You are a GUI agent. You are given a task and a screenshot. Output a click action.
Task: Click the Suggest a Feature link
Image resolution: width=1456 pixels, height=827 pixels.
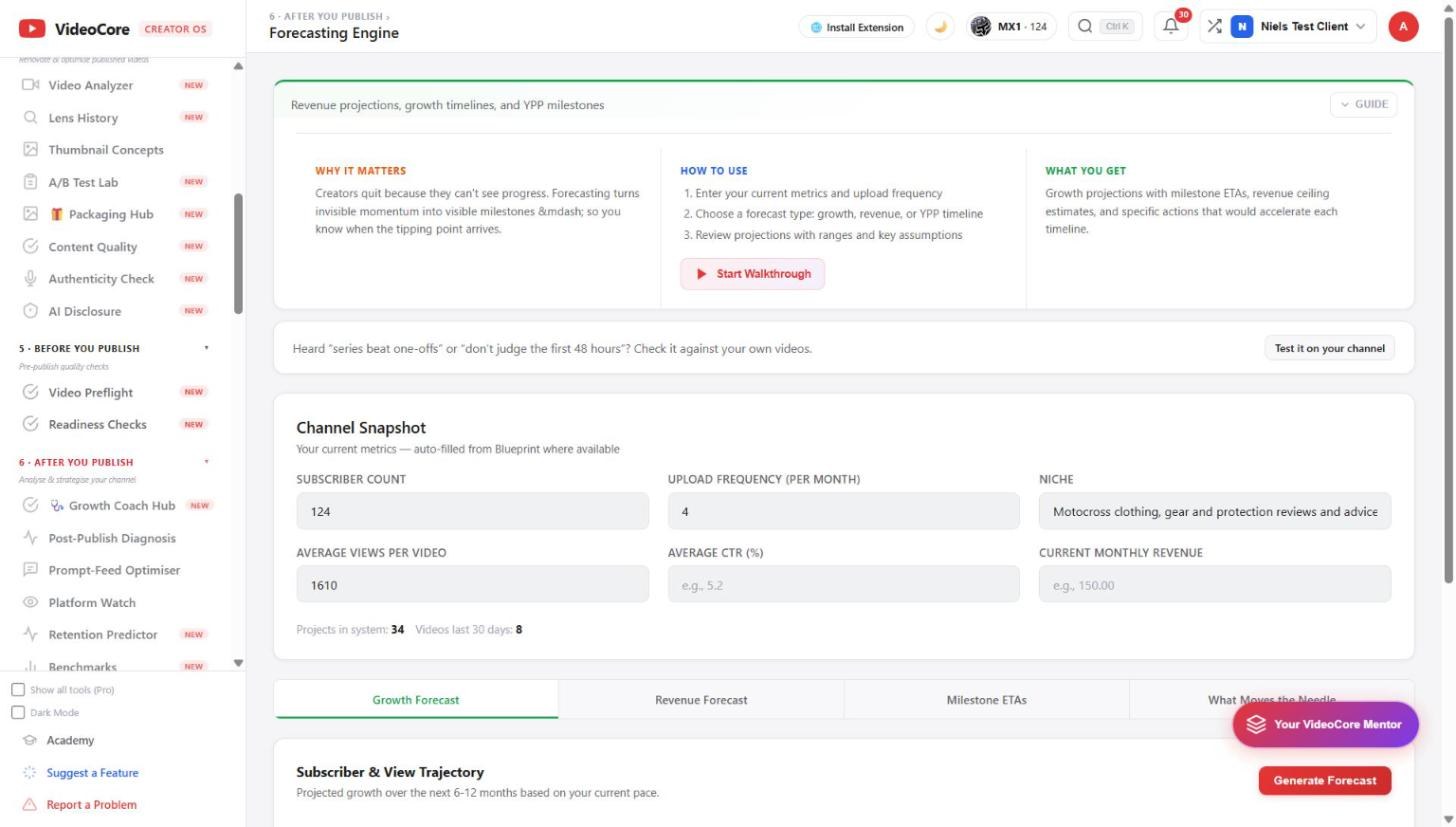92,773
